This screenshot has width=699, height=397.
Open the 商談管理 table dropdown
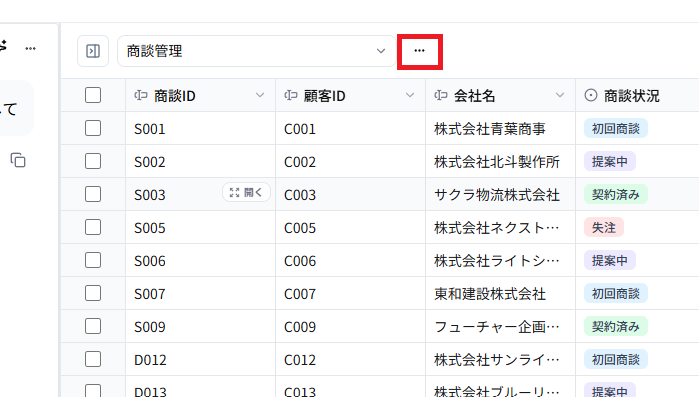[257, 51]
